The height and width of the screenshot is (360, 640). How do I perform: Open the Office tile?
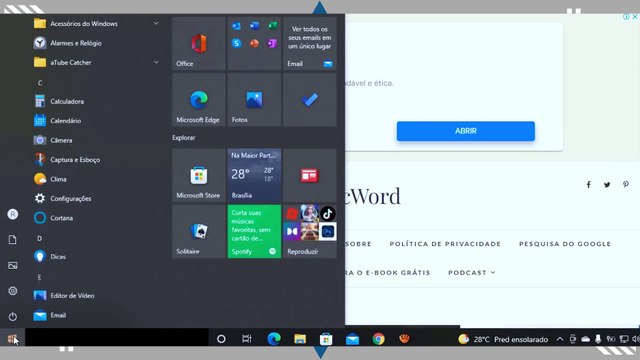click(199, 44)
